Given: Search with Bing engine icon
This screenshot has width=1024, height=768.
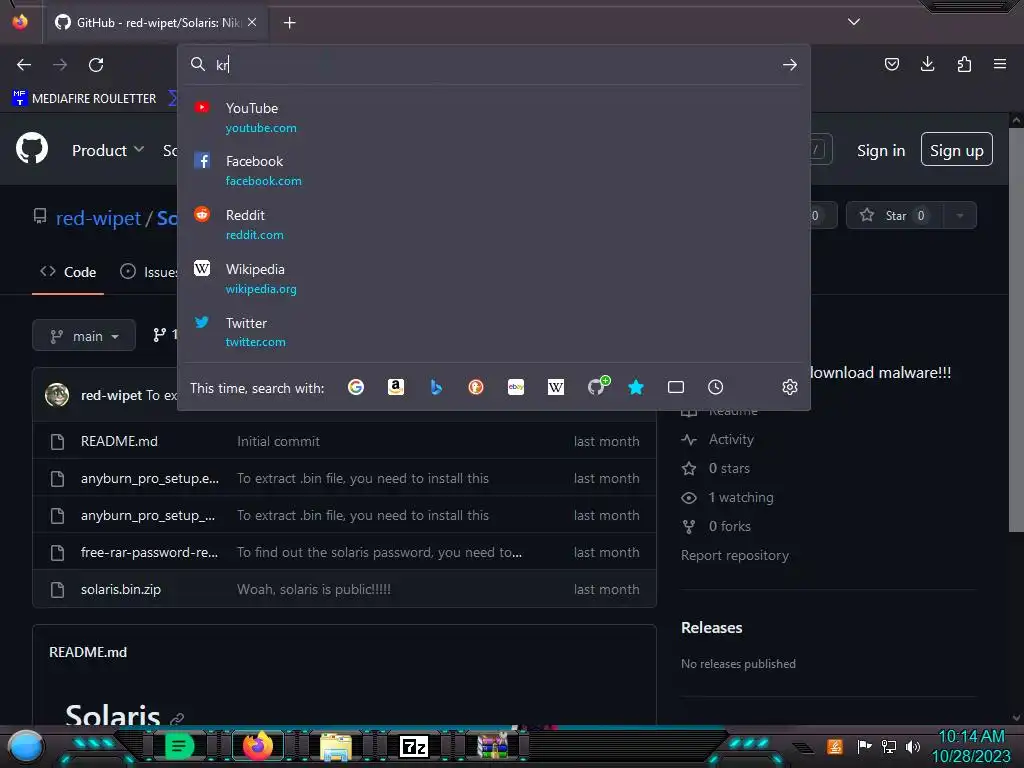Looking at the screenshot, I should tap(436, 387).
